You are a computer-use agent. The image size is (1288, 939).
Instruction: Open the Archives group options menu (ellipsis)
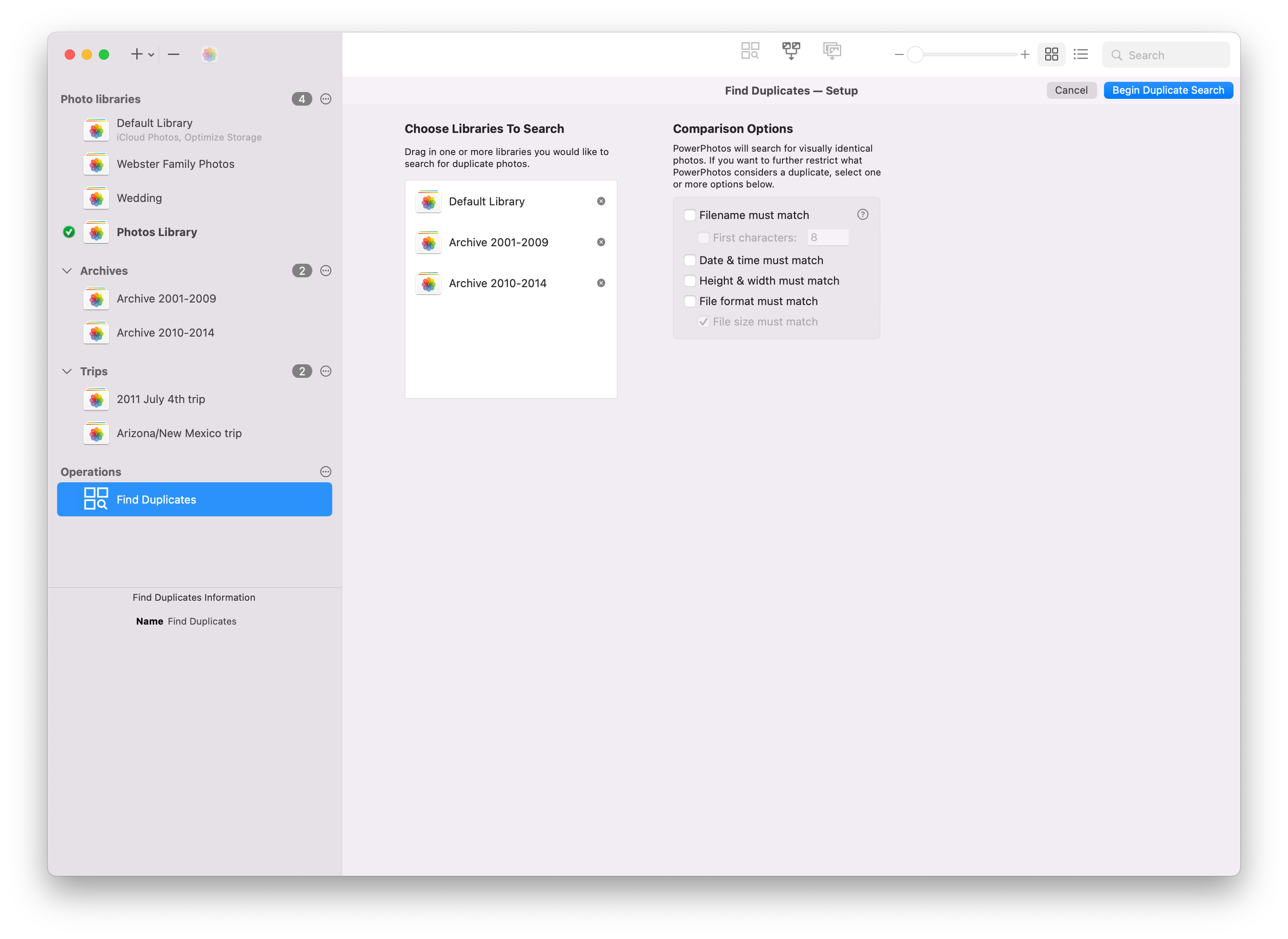coord(325,271)
